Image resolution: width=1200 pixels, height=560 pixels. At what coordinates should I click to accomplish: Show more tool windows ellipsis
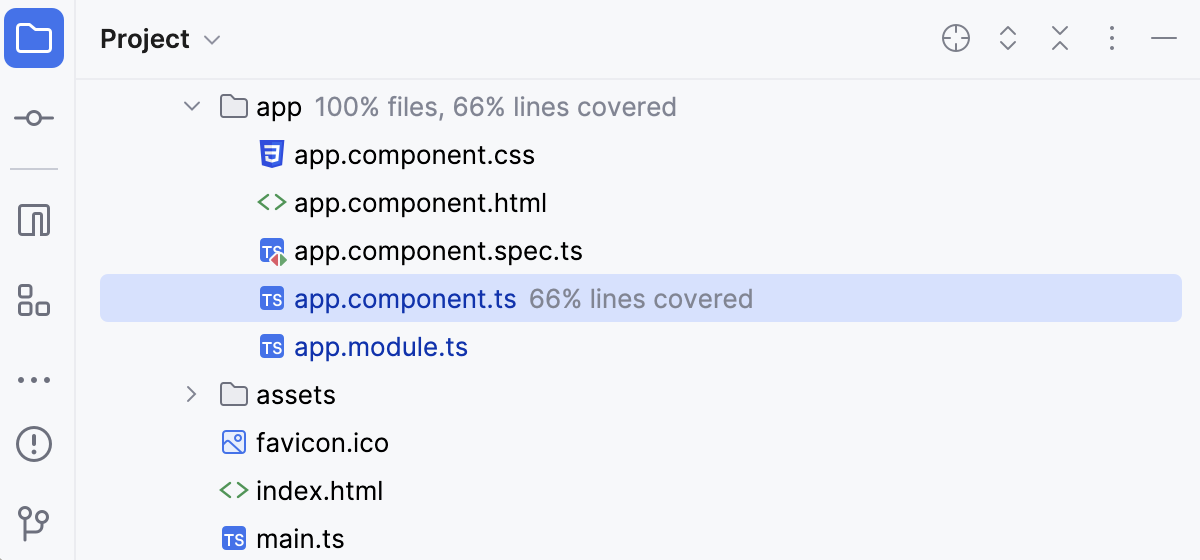34,380
